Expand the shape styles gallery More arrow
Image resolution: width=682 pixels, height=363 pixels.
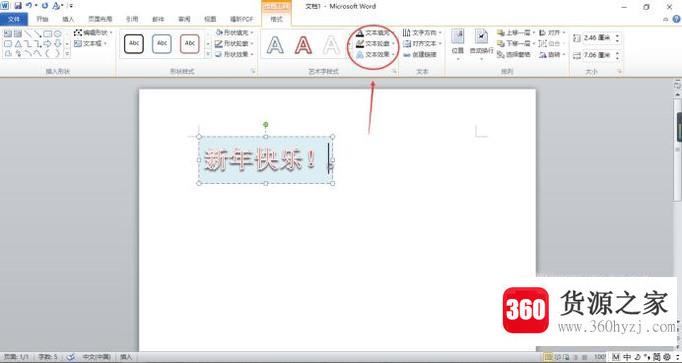click(208, 54)
